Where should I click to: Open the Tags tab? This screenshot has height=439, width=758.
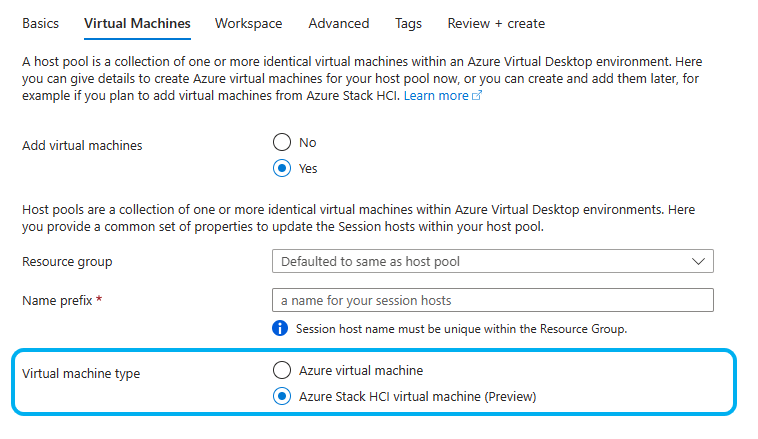pos(408,23)
